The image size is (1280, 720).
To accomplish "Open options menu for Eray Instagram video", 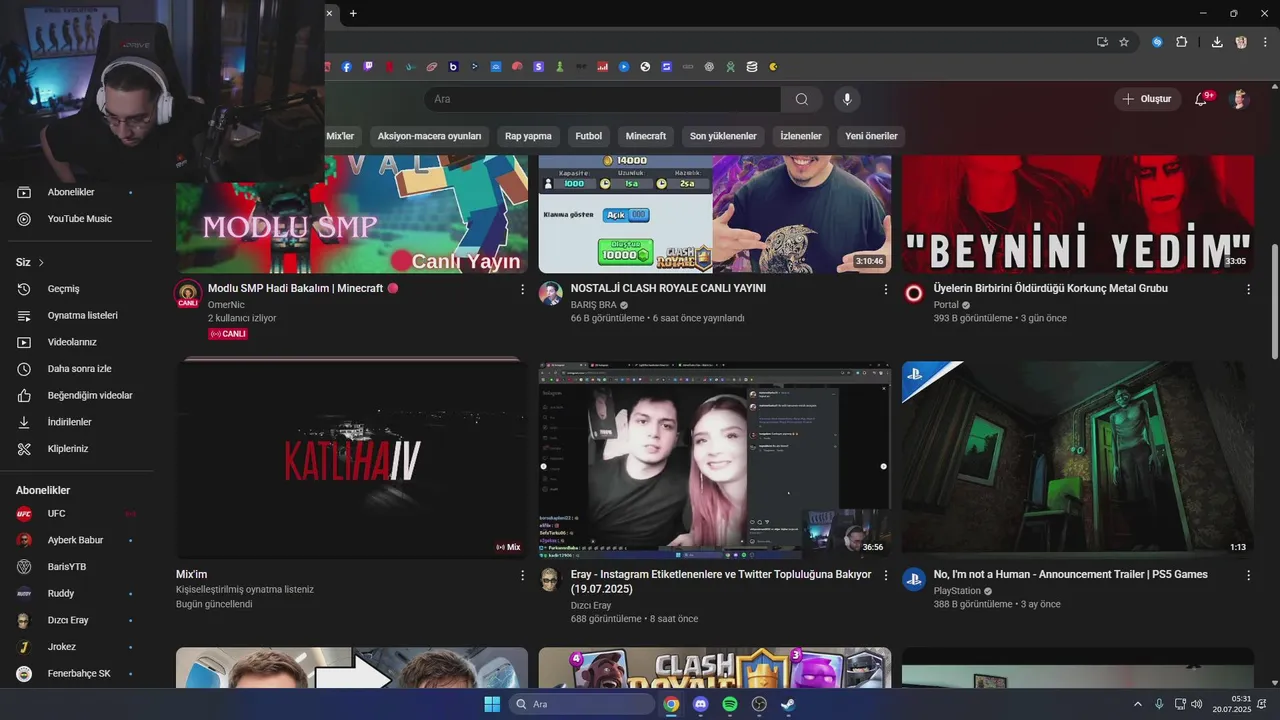I will click(x=885, y=575).
